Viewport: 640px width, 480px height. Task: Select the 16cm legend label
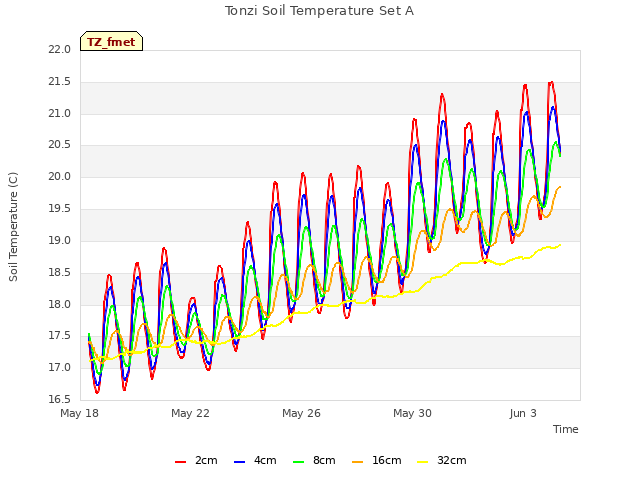387,460
